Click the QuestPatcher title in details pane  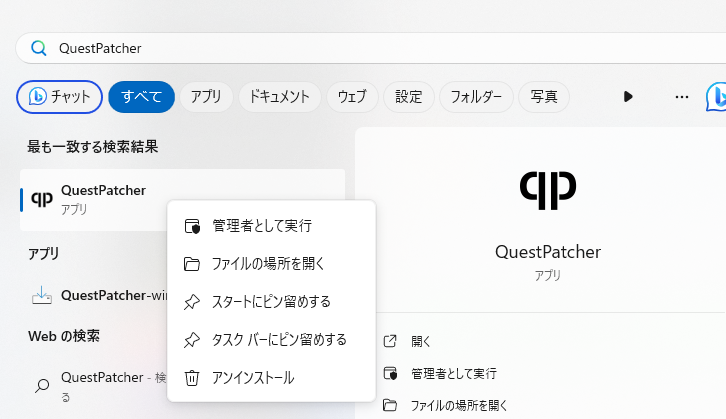pyautogui.click(x=548, y=252)
